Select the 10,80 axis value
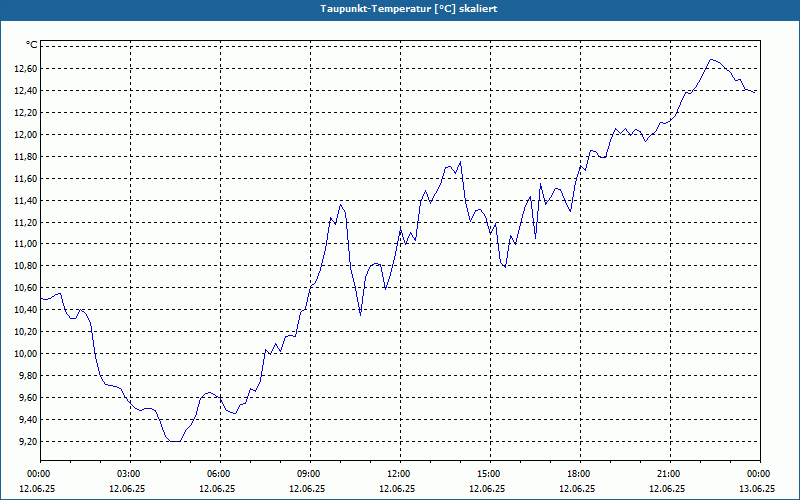This screenshot has height=500, width=800. pyautogui.click(x=28, y=266)
